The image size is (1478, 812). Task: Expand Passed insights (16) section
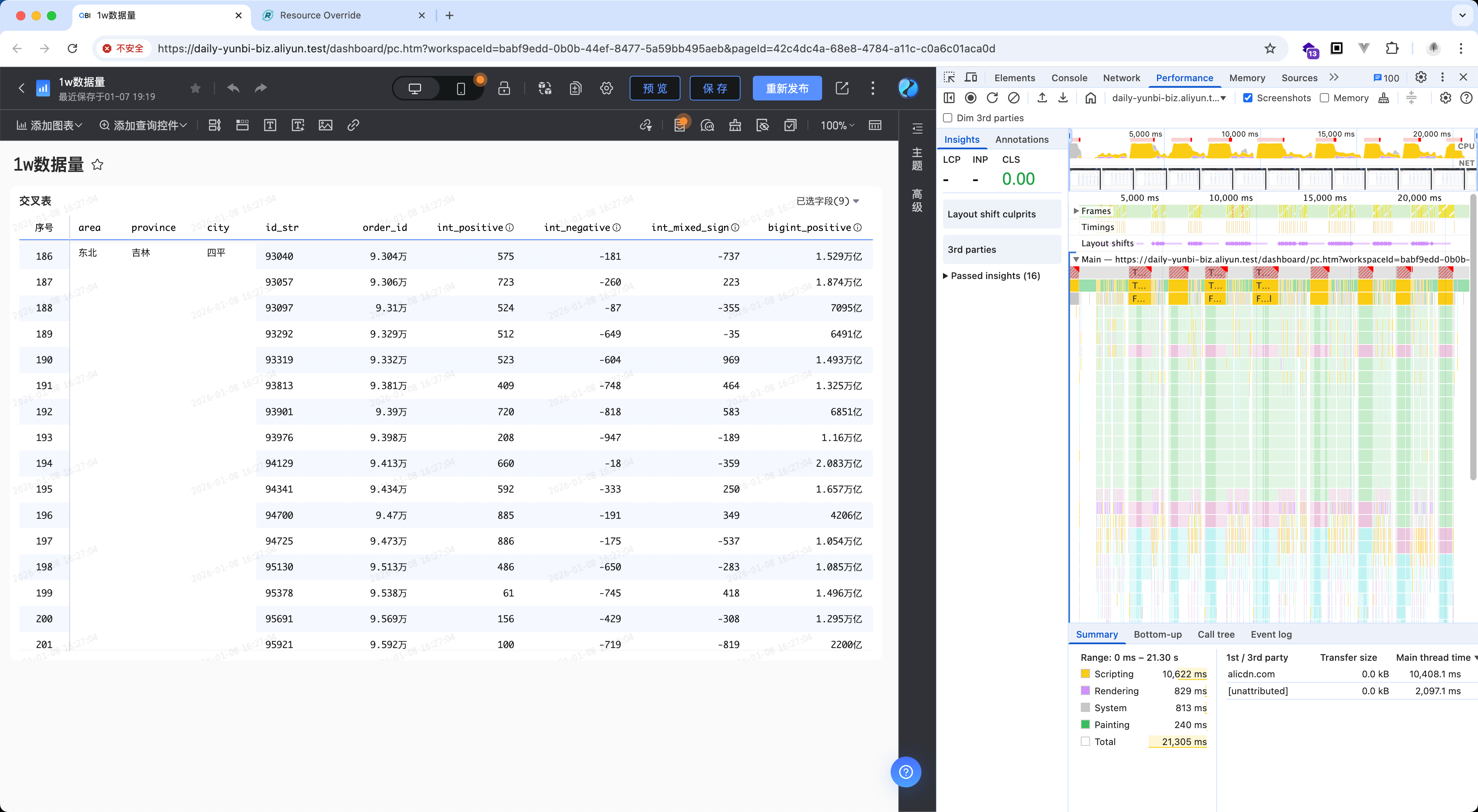tap(991, 276)
